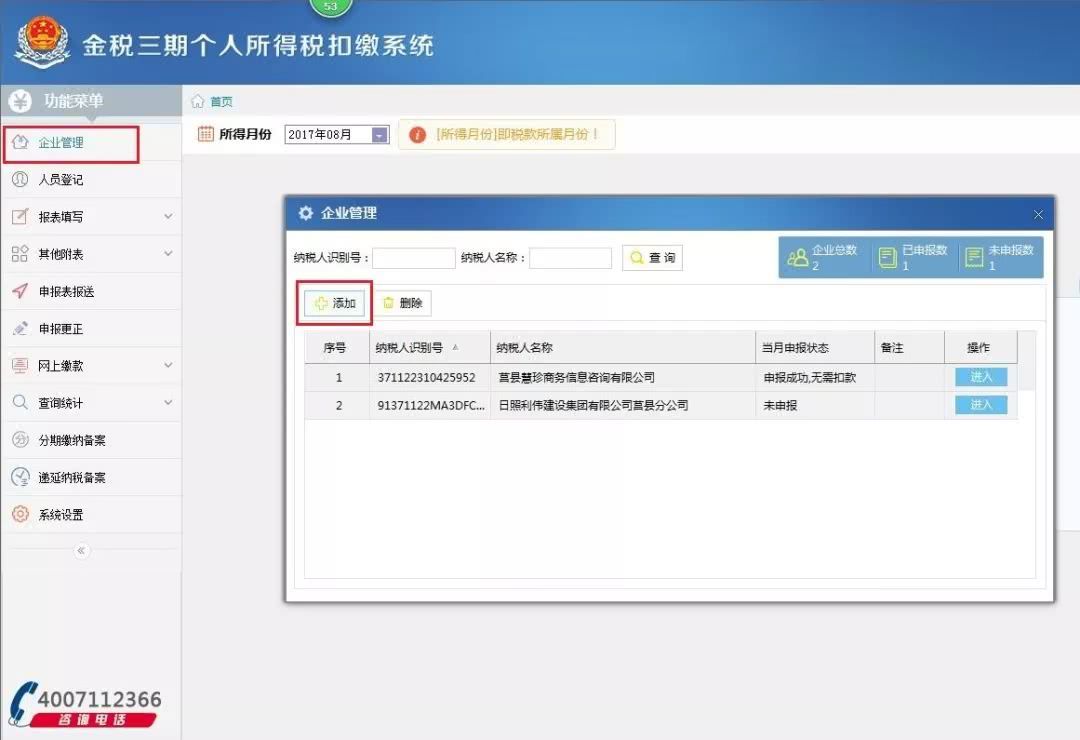The height and width of the screenshot is (740, 1080).
Task: Collapse the sidebar with the « arrow
Action: [81, 551]
